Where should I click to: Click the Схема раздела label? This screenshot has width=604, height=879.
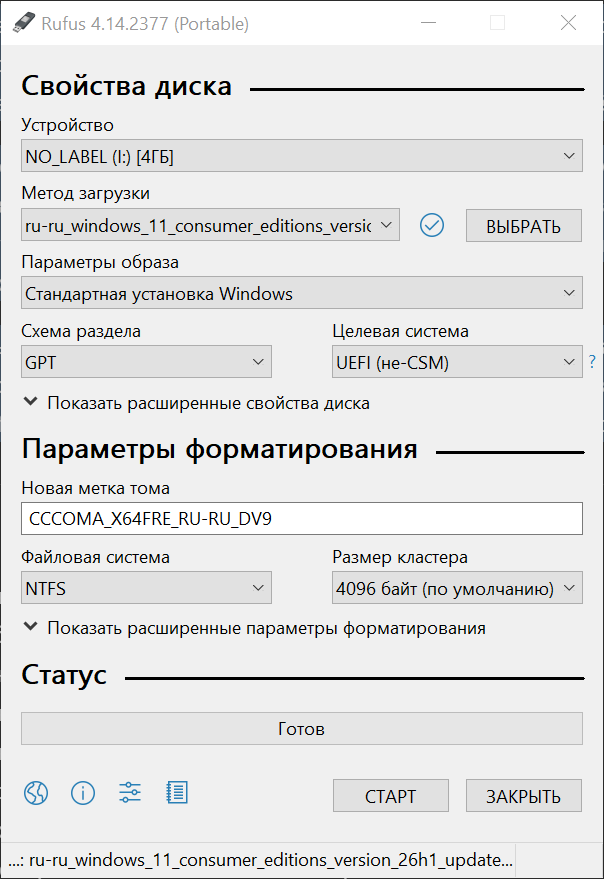tap(81, 332)
